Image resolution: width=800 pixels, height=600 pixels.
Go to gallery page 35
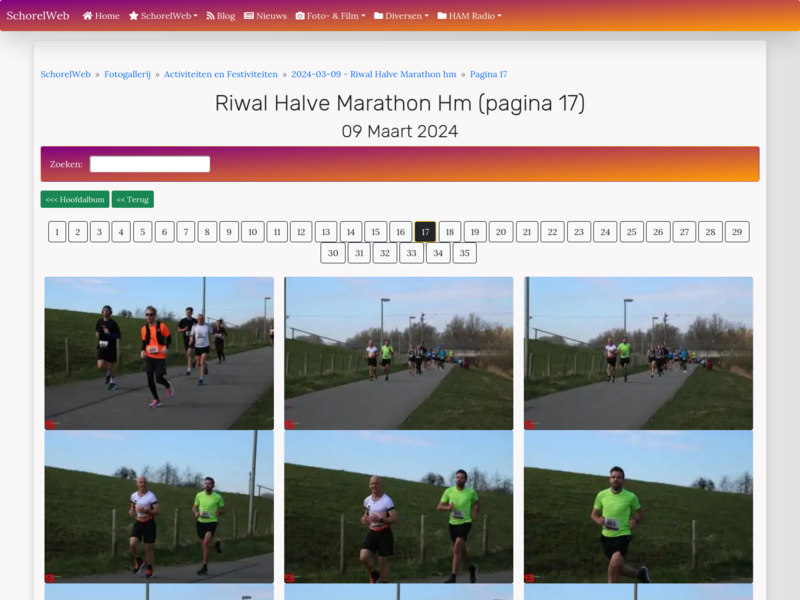(x=464, y=253)
